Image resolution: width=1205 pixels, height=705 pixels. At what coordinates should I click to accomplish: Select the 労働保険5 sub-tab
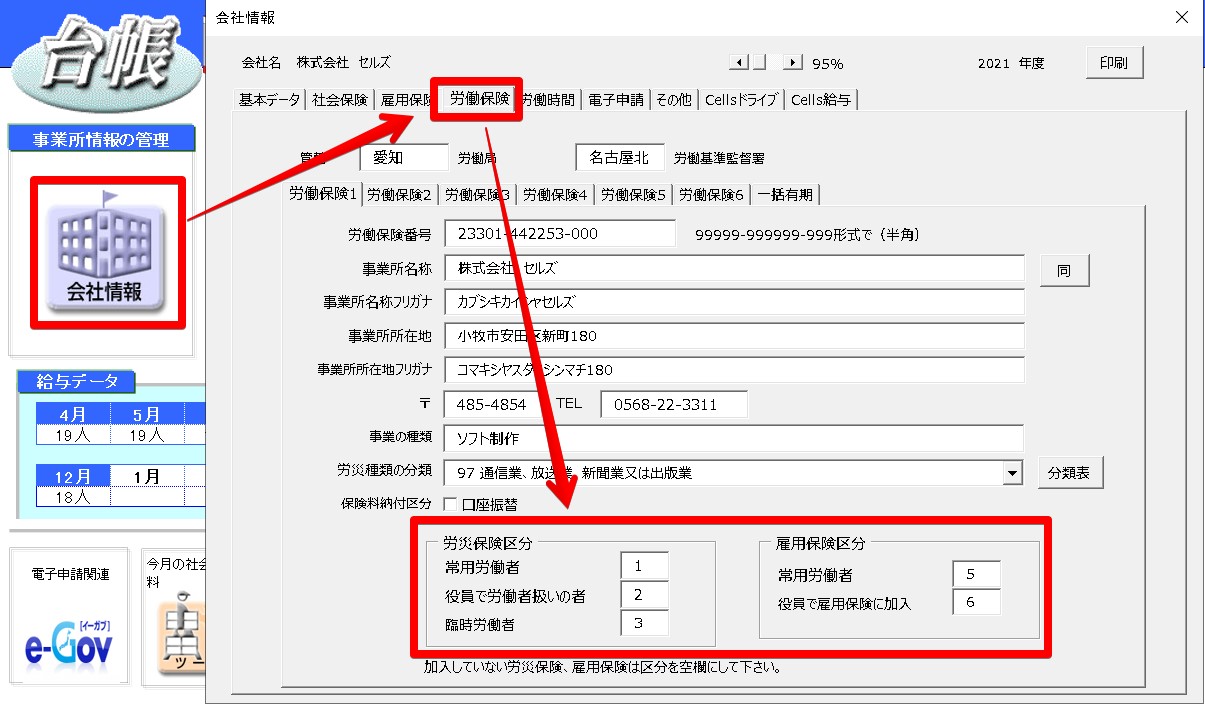point(634,195)
